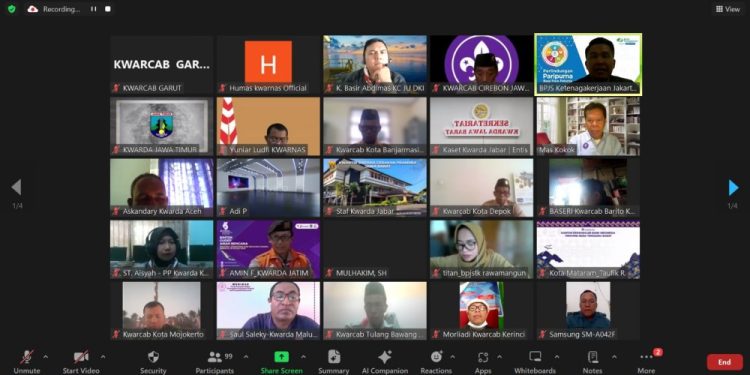
Task: End the meeting with the red button
Action: point(724,362)
